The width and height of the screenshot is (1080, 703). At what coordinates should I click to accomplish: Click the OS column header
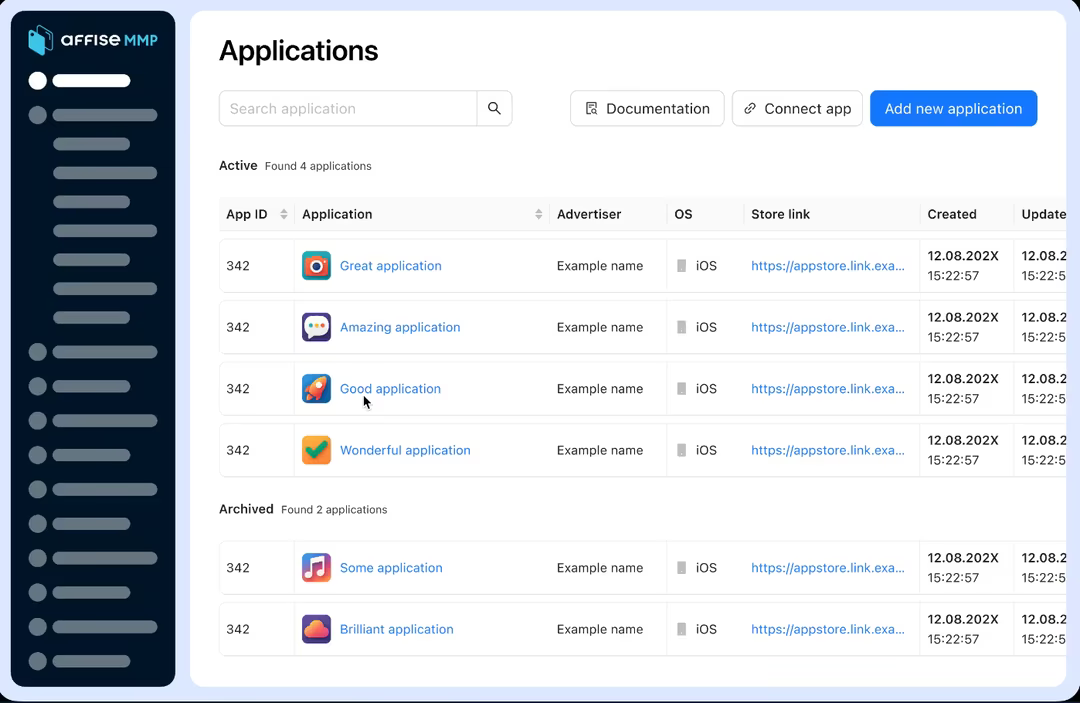pyautogui.click(x=683, y=214)
